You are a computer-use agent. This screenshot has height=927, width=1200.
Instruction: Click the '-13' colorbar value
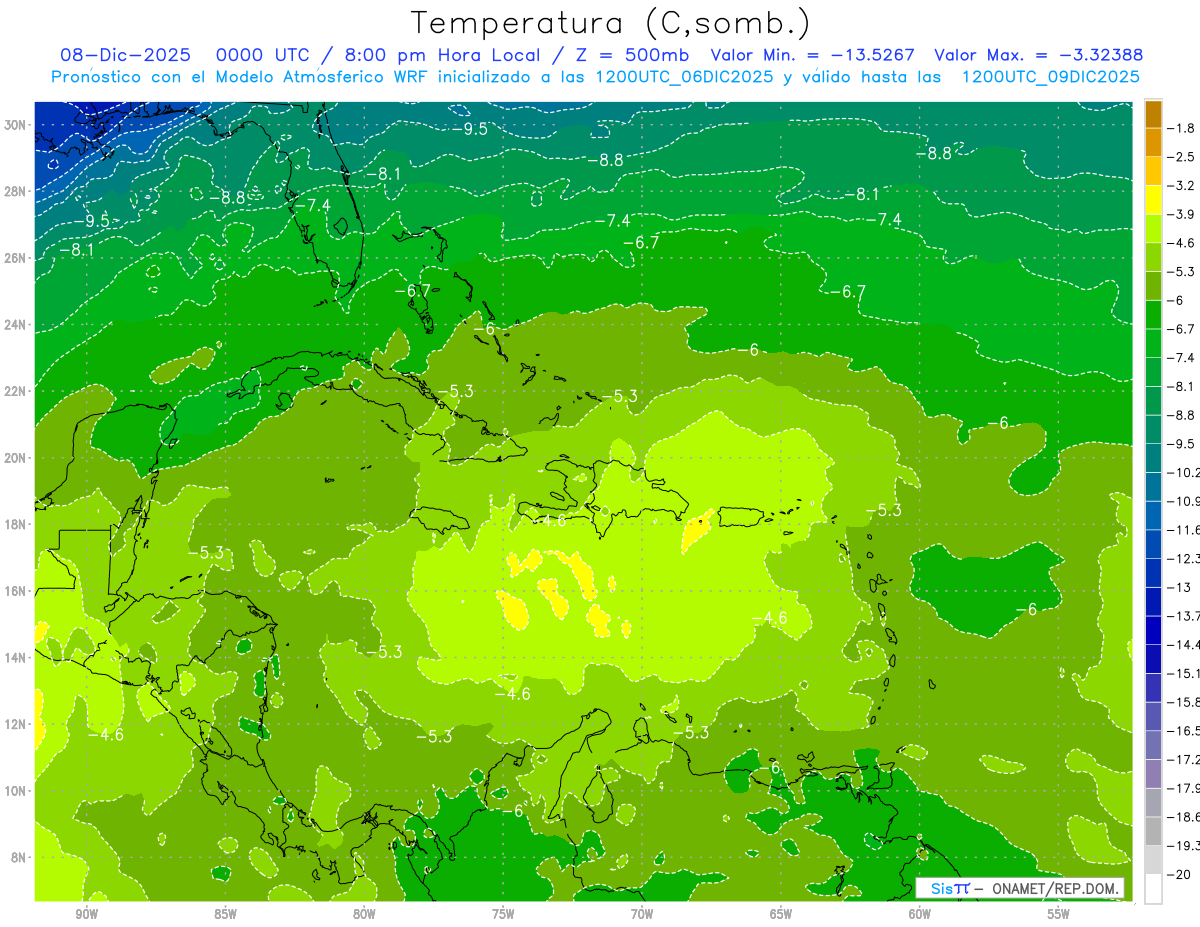(x=1180, y=587)
